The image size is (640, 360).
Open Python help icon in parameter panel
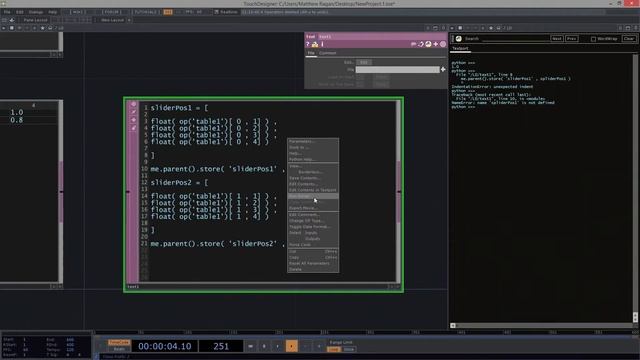[x=315, y=44]
